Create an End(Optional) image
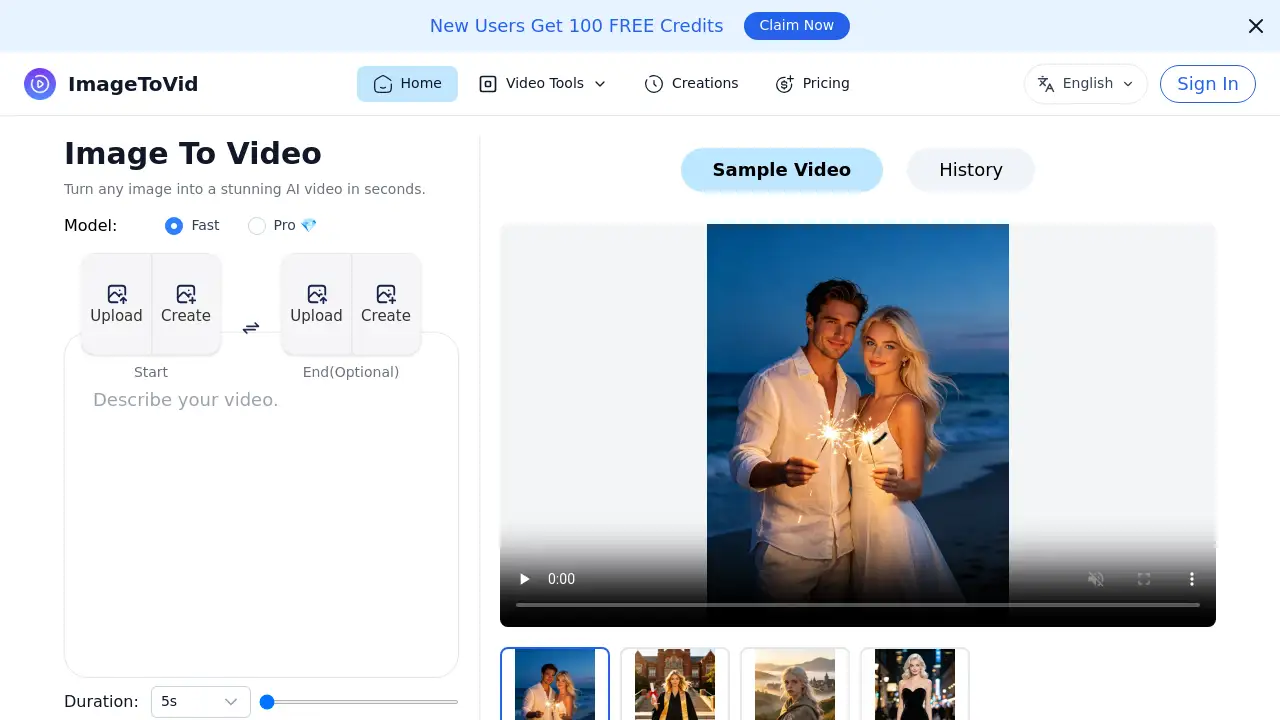Image resolution: width=1280 pixels, height=720 pixels. pos(386,304)
